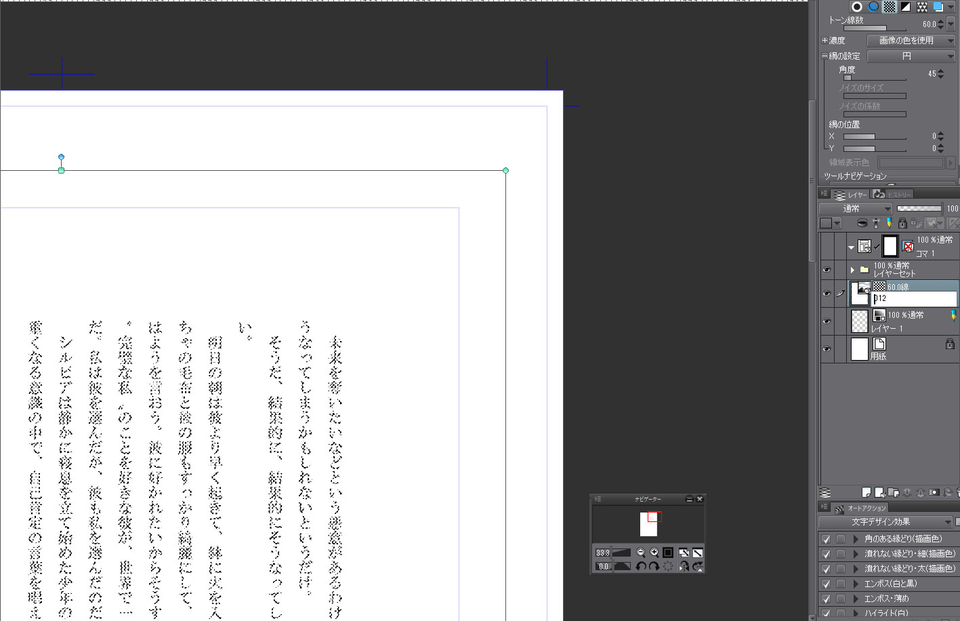Click the コマ 1 mask thumbnail
960x621 pixels.
[890, 246]
